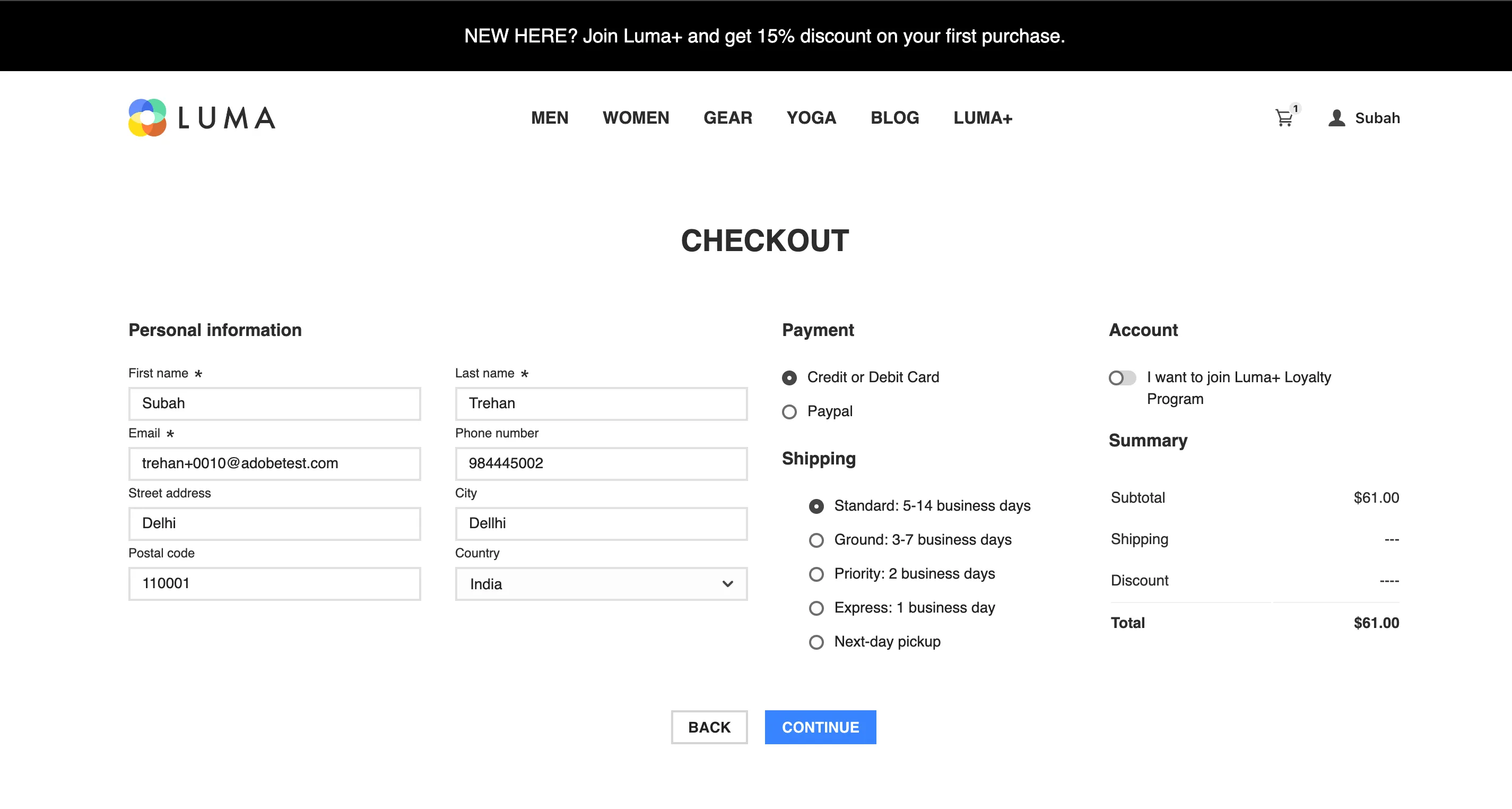1512x809 pixels.
Task: Focus the First name field
Action: coord(275,403)
